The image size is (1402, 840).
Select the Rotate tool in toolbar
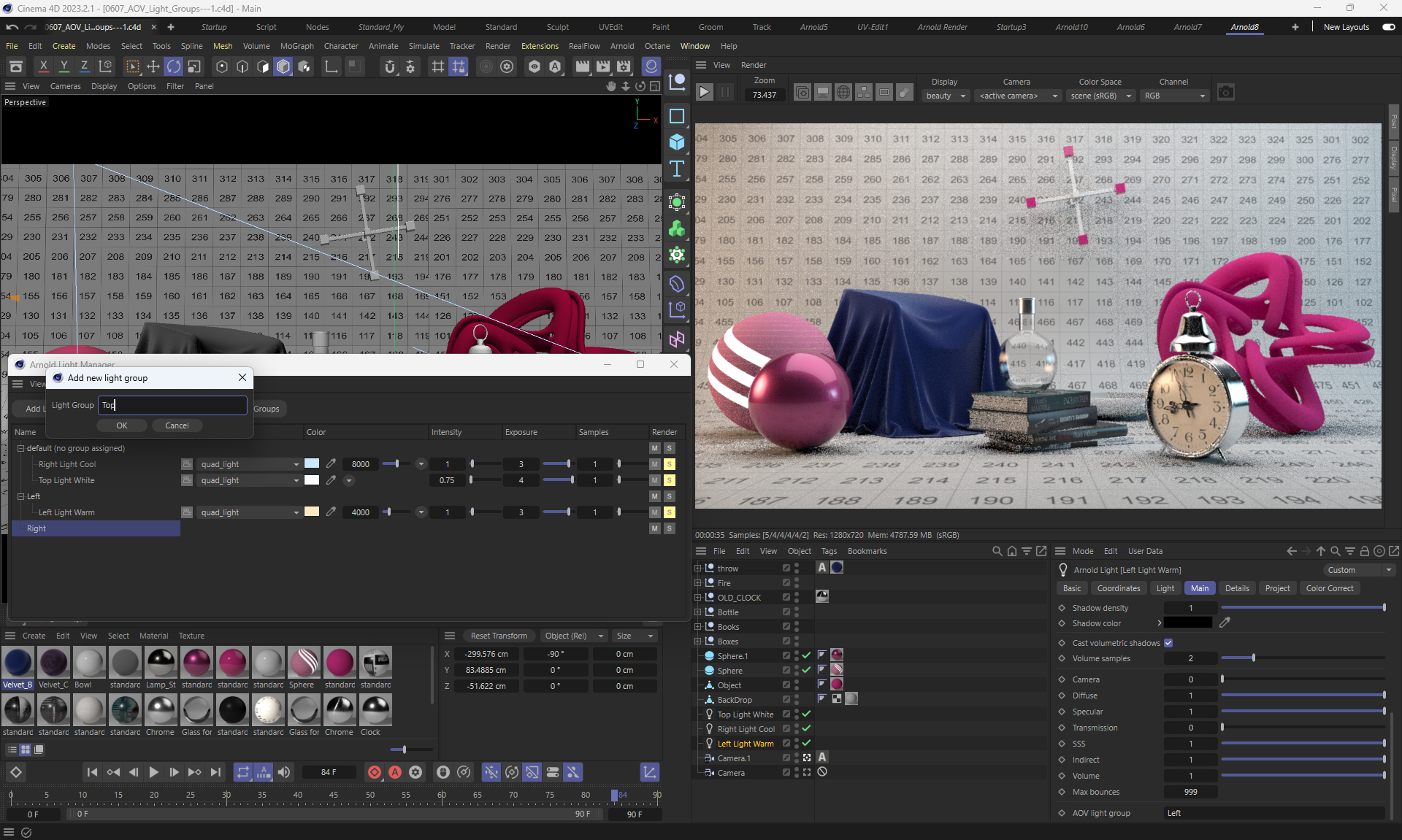point(173,66)
